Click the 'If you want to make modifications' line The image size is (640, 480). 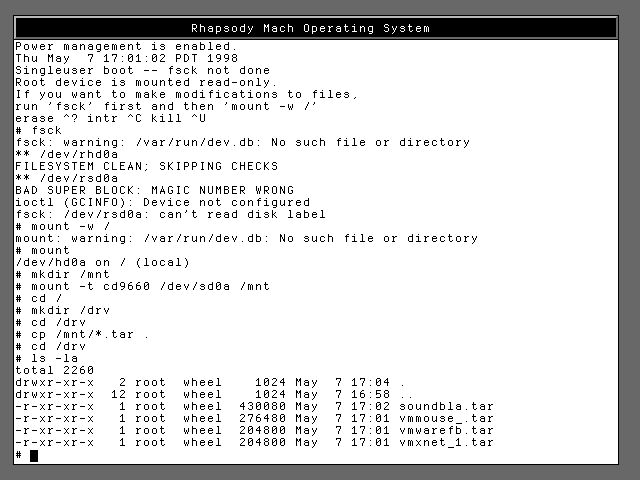187,94
